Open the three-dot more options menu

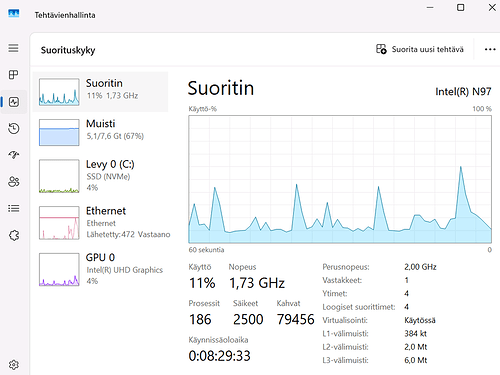tap(490, 49)
